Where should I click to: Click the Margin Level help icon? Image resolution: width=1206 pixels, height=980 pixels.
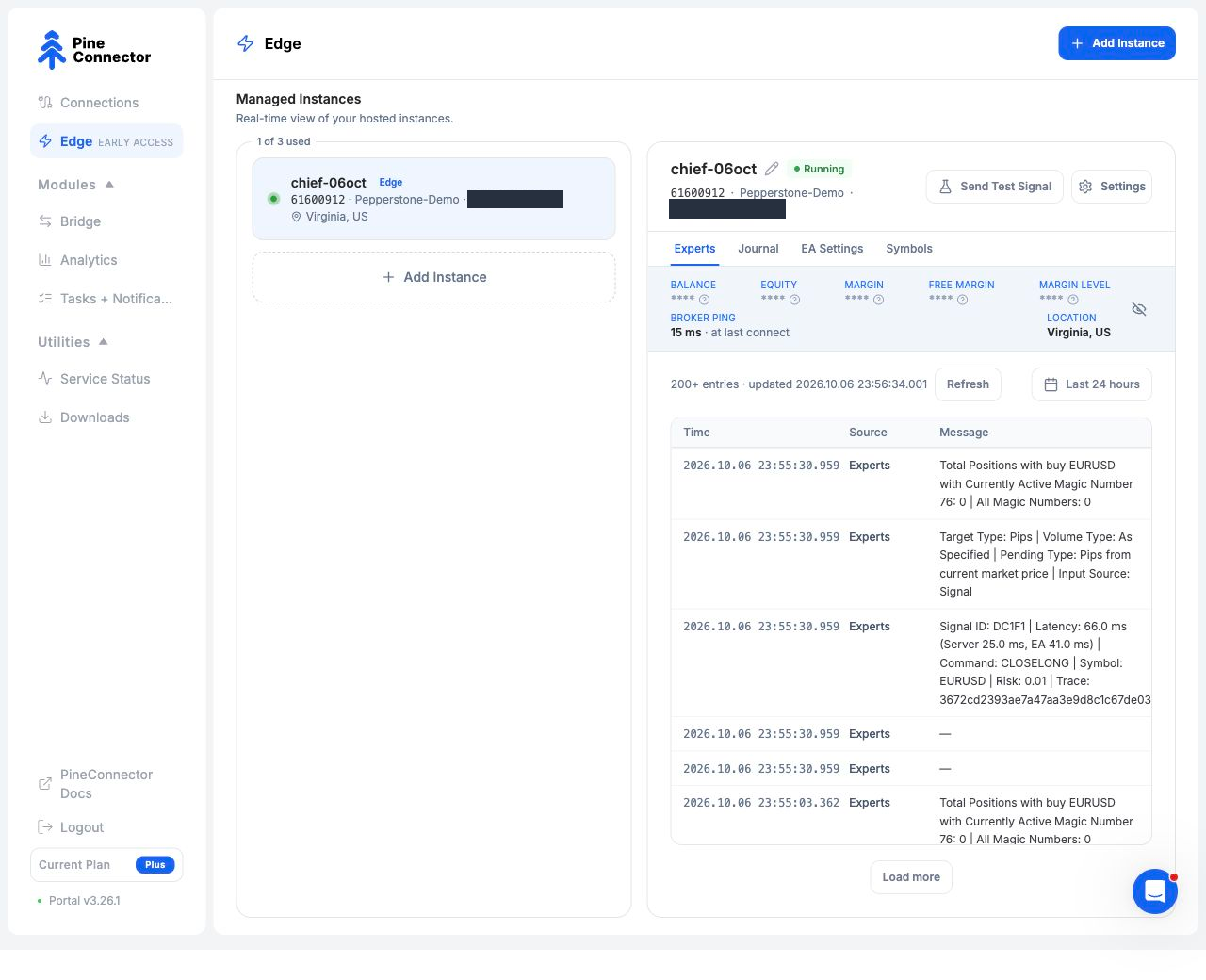point(1072,300)
